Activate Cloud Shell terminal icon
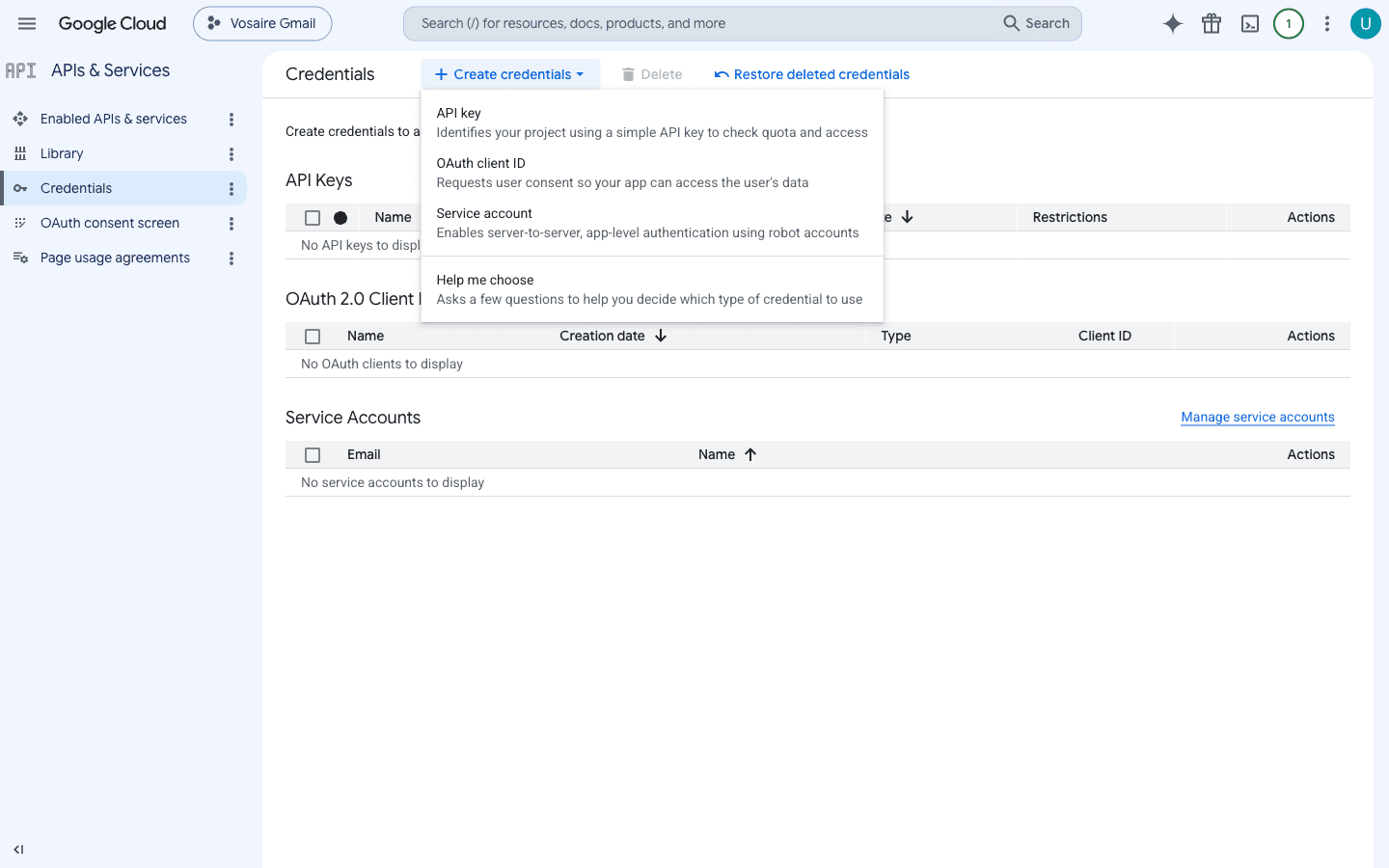Image resolution: width=1389 pixels, height=868 pixels. 1250,24
